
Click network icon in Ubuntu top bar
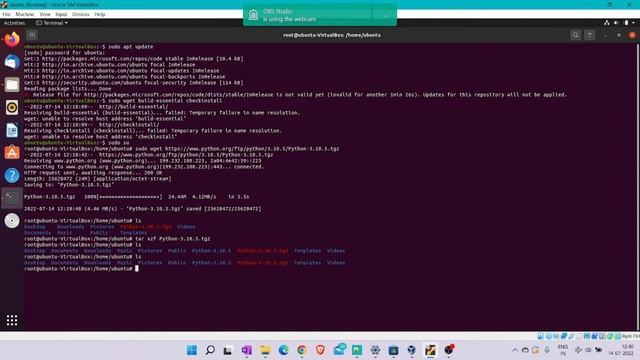pyautogui.click(x=607, y=23)
